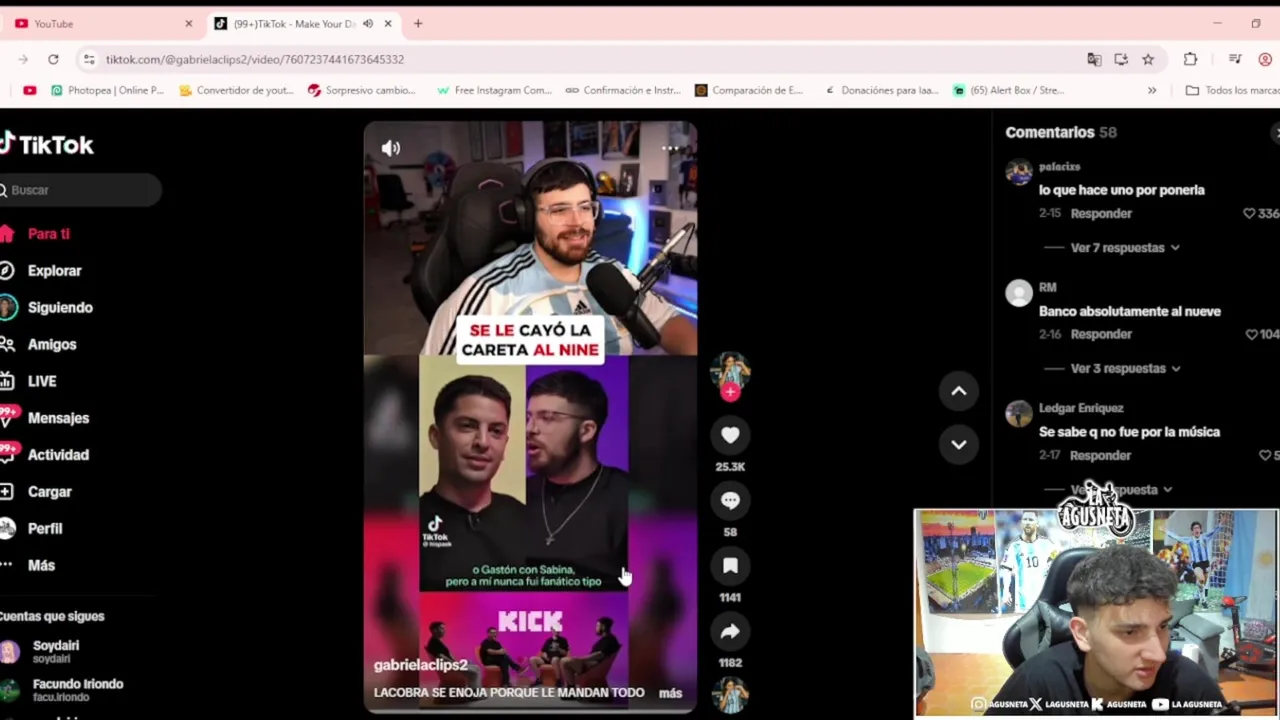The width and height of the screenshot is (1280, 720).
Task: Expand replies under Ledgar Enriquez comment
Action: tap(1120, 490)
